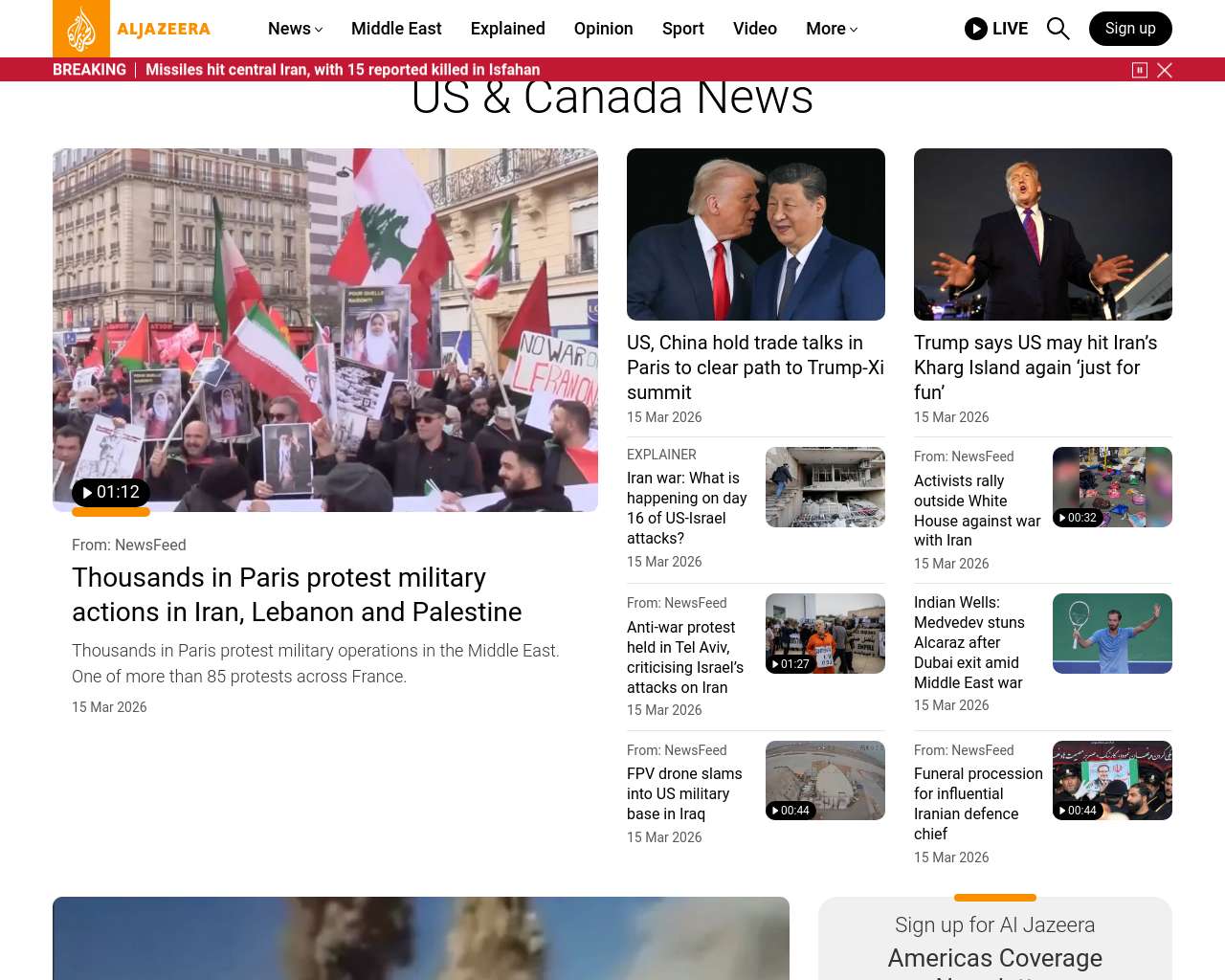Screen dimensions: 1225x980
Task: Play the Tel Aviv protest video 01:27
Action: [791, 663]
